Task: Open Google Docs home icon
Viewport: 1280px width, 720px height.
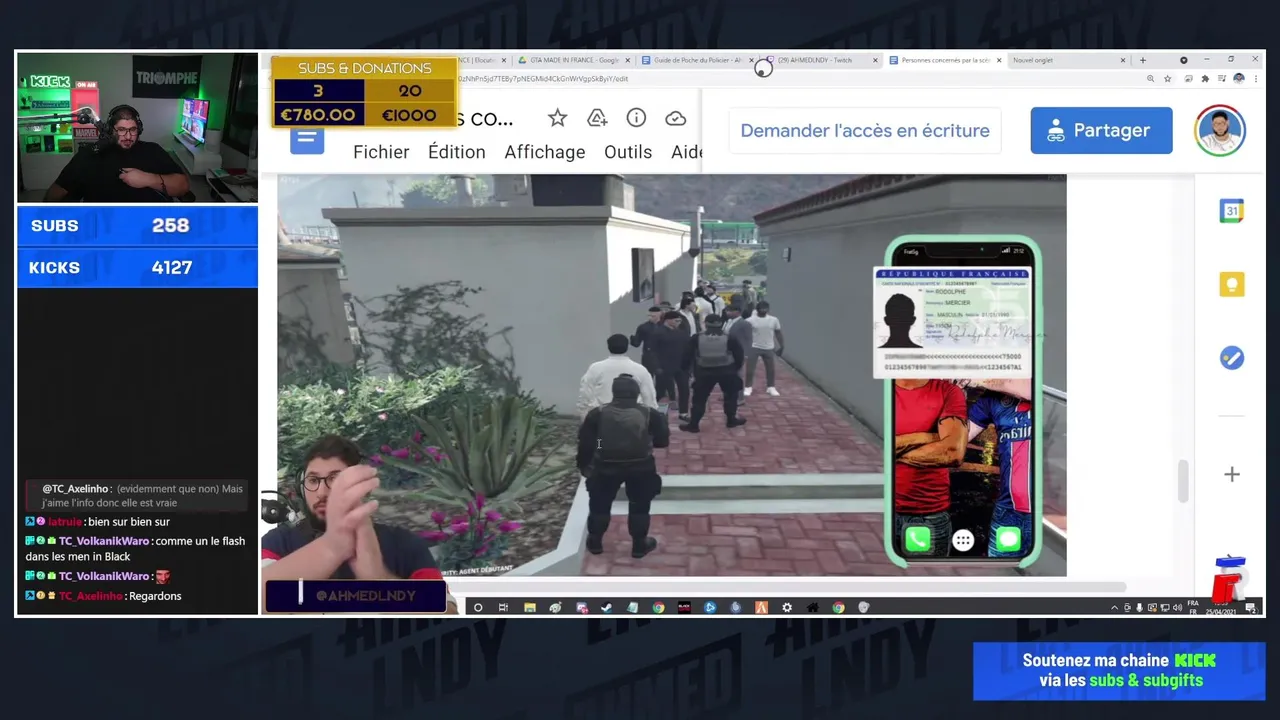Action: [x=307, y=138]
